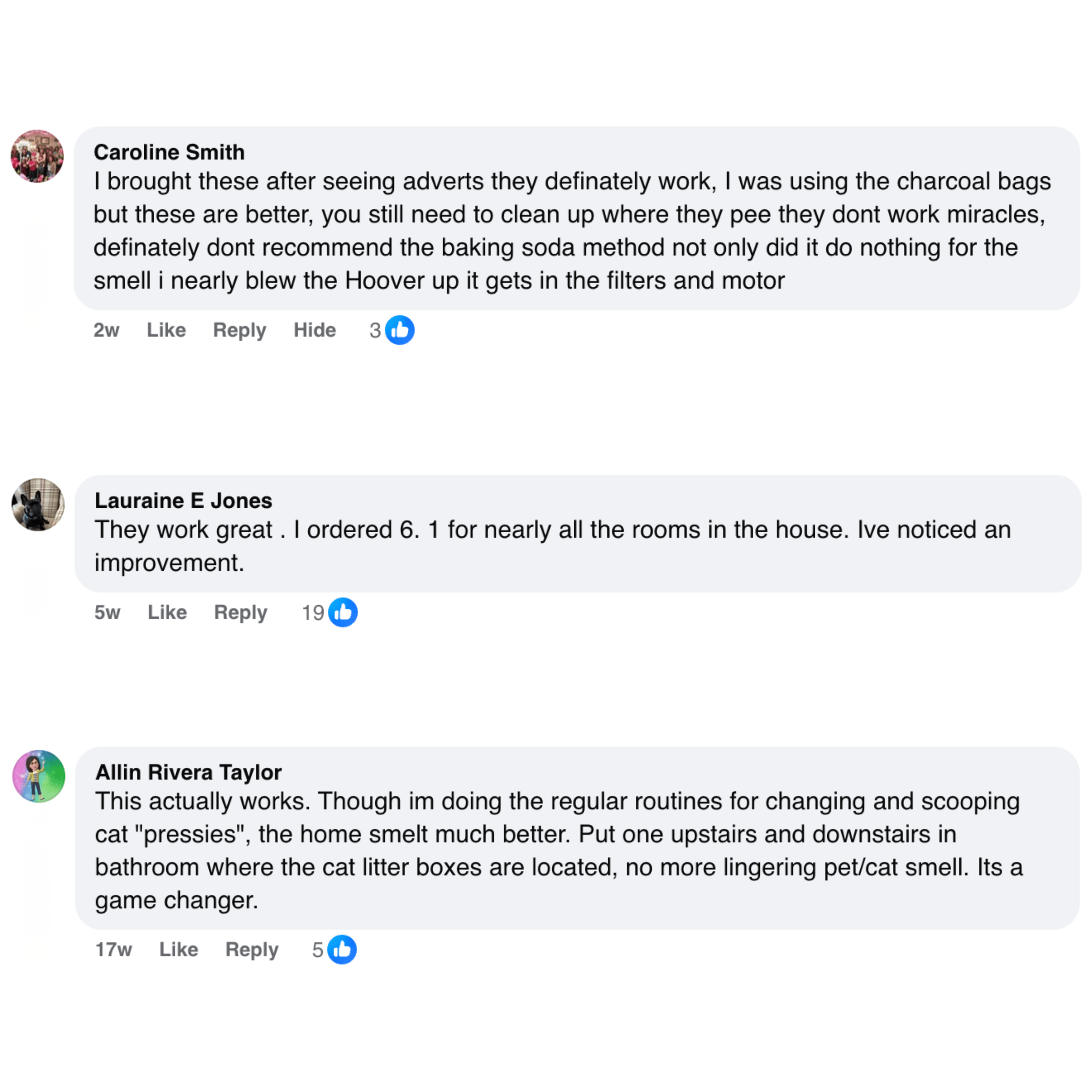Image resolution: width=1092 pixels, height=1092 pixels.
Task: Reply to Lauraine E Jones's comment
Action: click(x=240, y=612)
